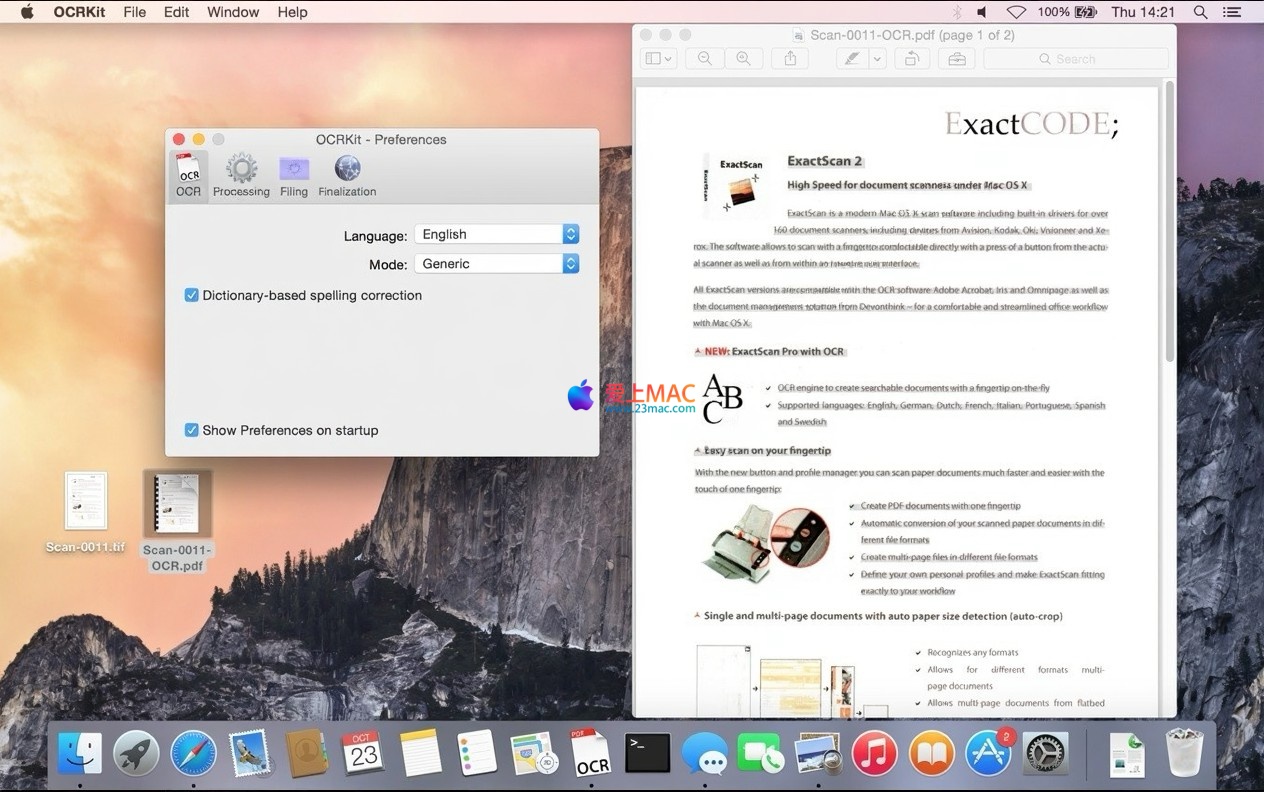Click the OCRKit icon in the Dock
1264x792 pixels.
click(591, 754)
